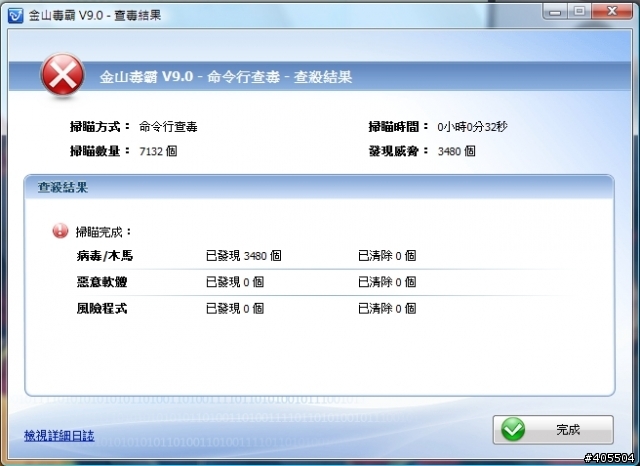This screenshot has width=640, height=466.
Task: Click the 掃瞄時間 label
Action: [398, 127]
